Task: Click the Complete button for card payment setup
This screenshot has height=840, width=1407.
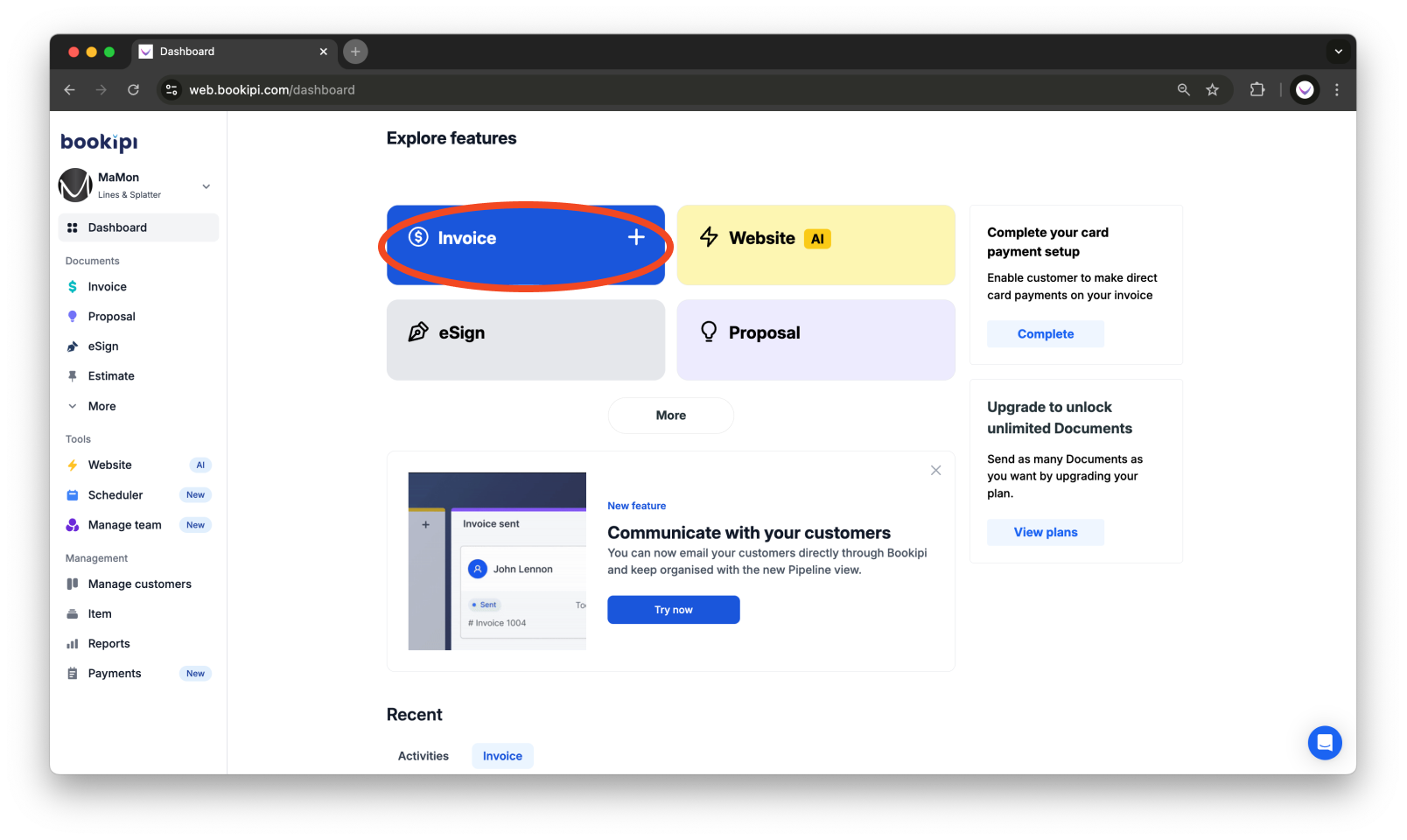Action: (x=1045, y=333)
